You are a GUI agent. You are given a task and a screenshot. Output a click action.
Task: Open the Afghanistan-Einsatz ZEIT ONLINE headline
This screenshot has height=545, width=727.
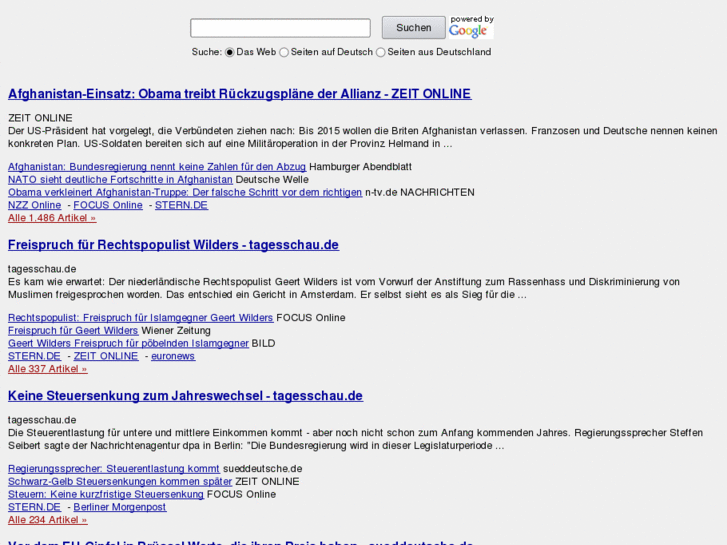click(240, 94)
